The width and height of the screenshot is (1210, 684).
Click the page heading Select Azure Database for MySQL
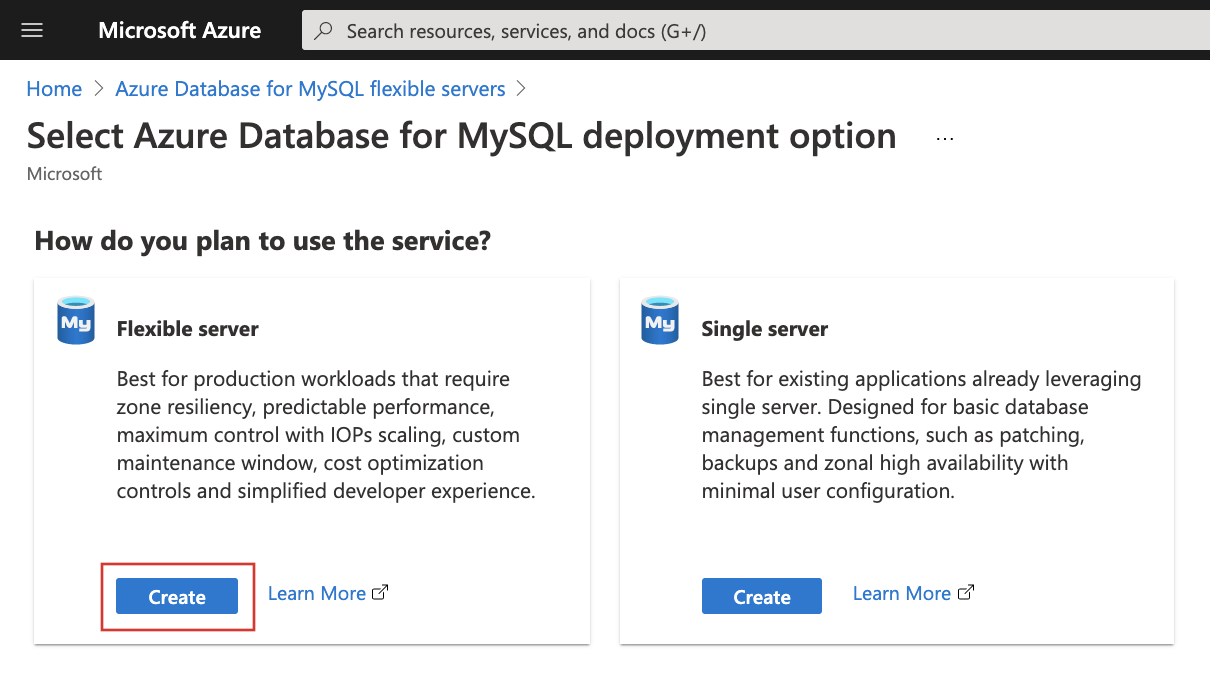pos(461,136)
